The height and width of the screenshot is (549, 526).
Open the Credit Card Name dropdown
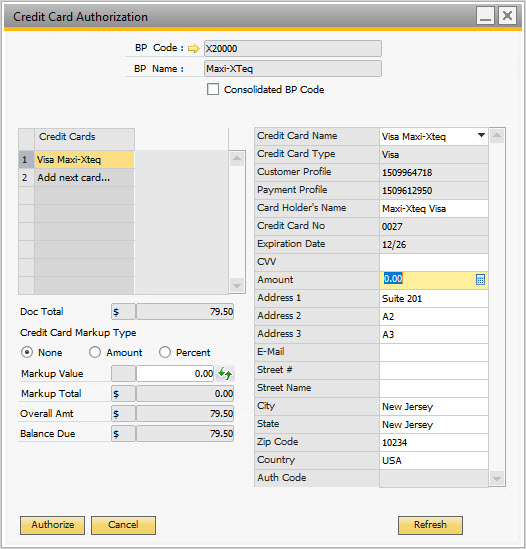tap(482, 135)
